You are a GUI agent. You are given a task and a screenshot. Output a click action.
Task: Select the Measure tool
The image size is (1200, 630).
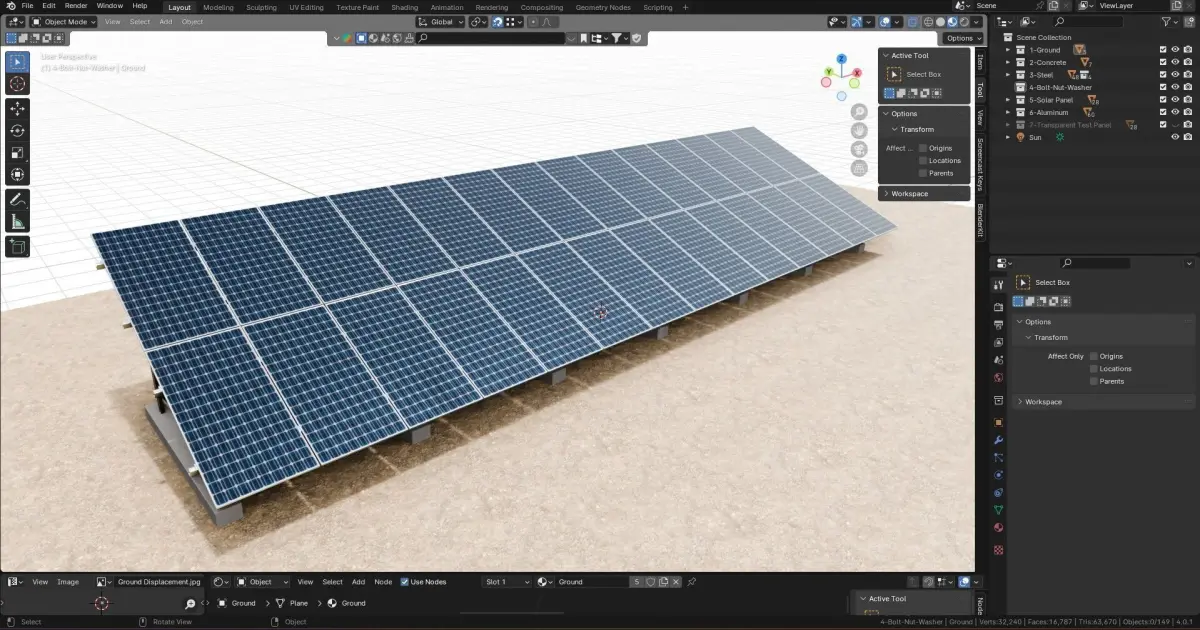pos(18,221)
